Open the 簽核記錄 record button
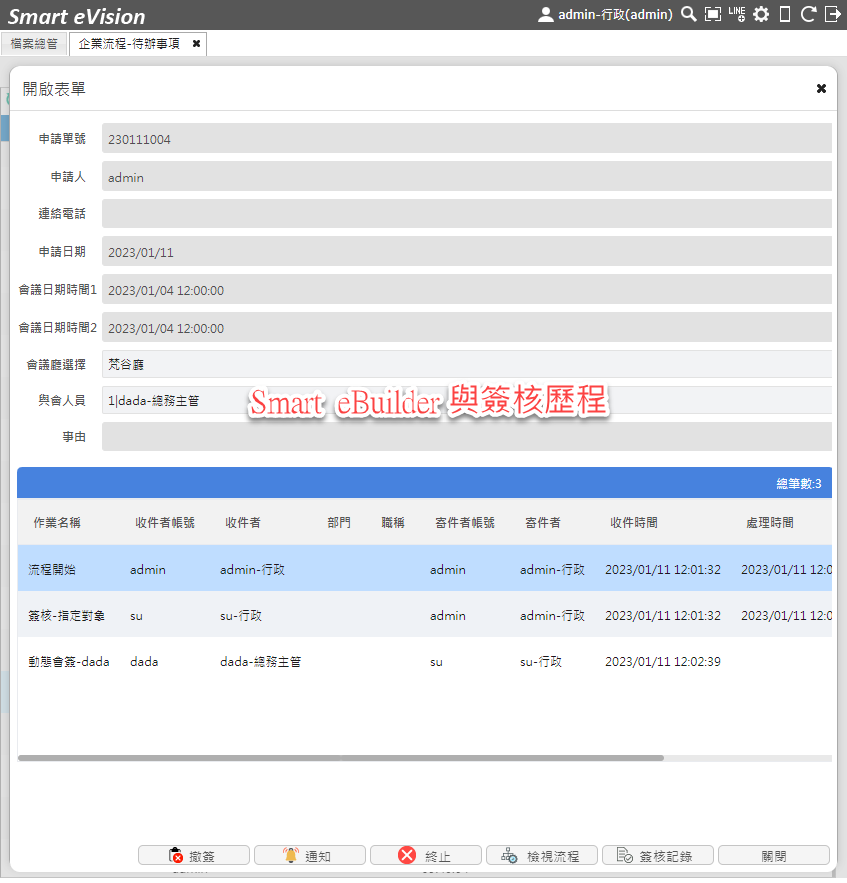The height and width of the screenshot is (883, 847). click(x=657, y=854)
